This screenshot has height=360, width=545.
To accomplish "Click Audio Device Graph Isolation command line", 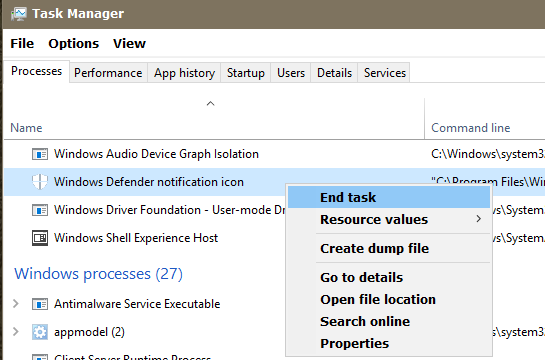I will point(488,154).
